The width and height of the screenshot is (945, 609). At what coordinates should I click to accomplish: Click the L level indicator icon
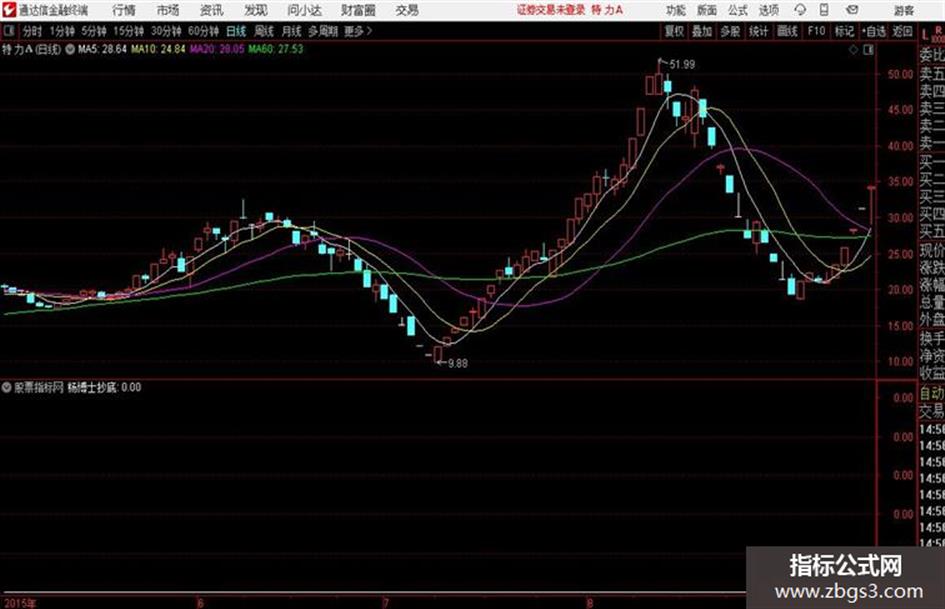[x=925, y=34]
